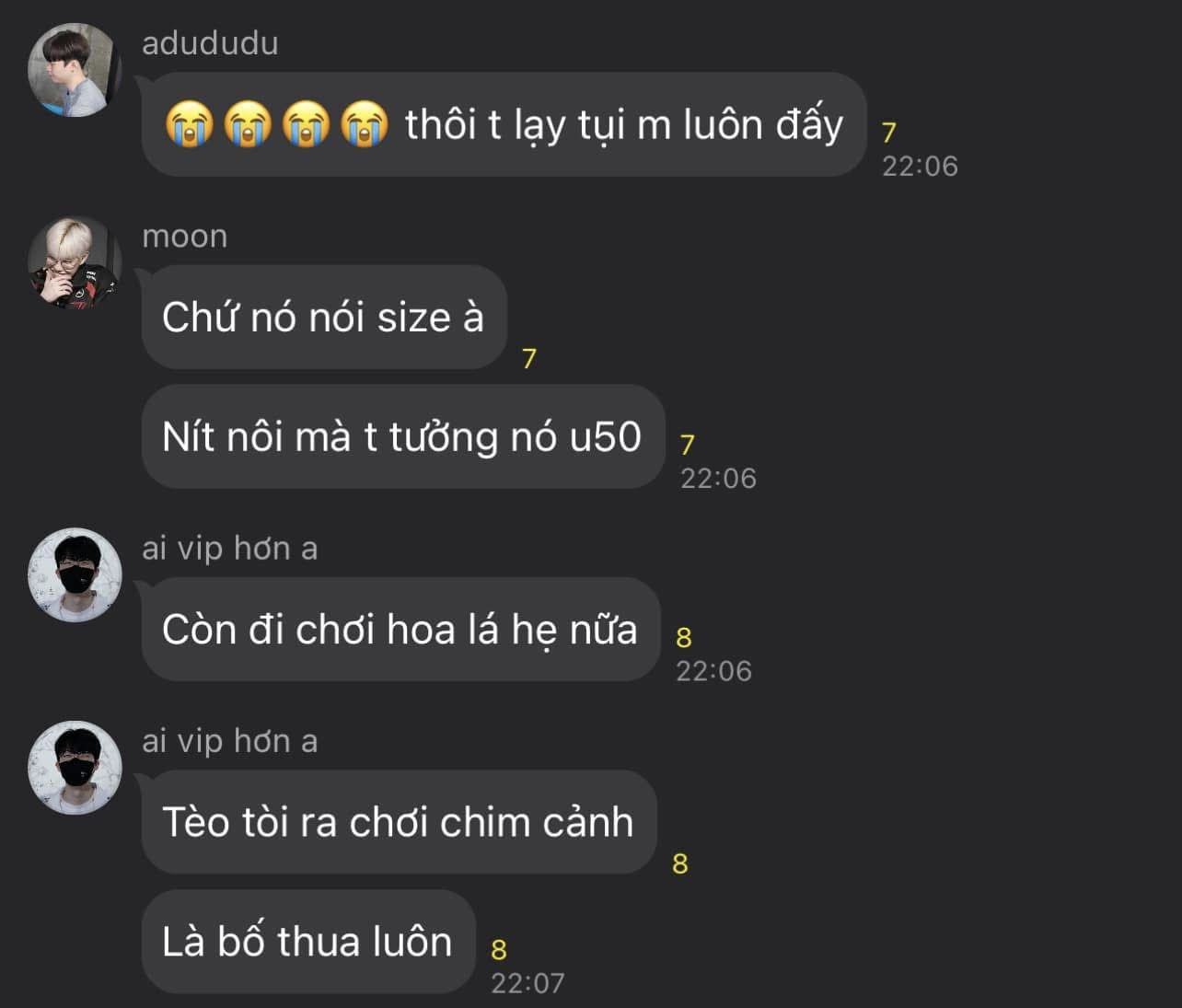
Task: Click the username adududu
Action: [210, 43]
